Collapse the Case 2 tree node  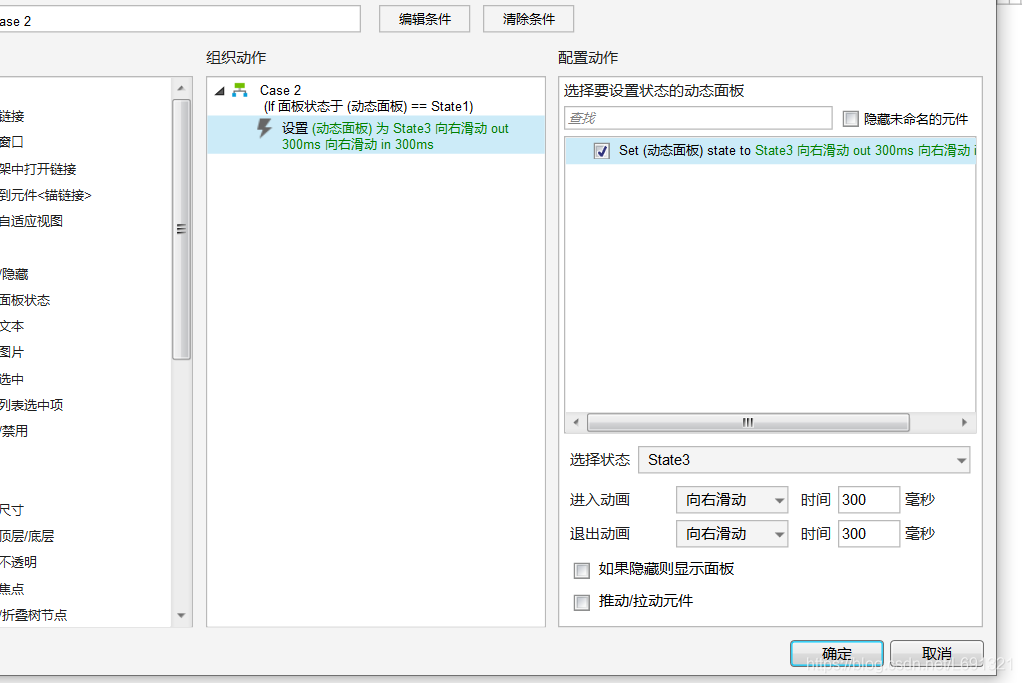pos(220,91)
